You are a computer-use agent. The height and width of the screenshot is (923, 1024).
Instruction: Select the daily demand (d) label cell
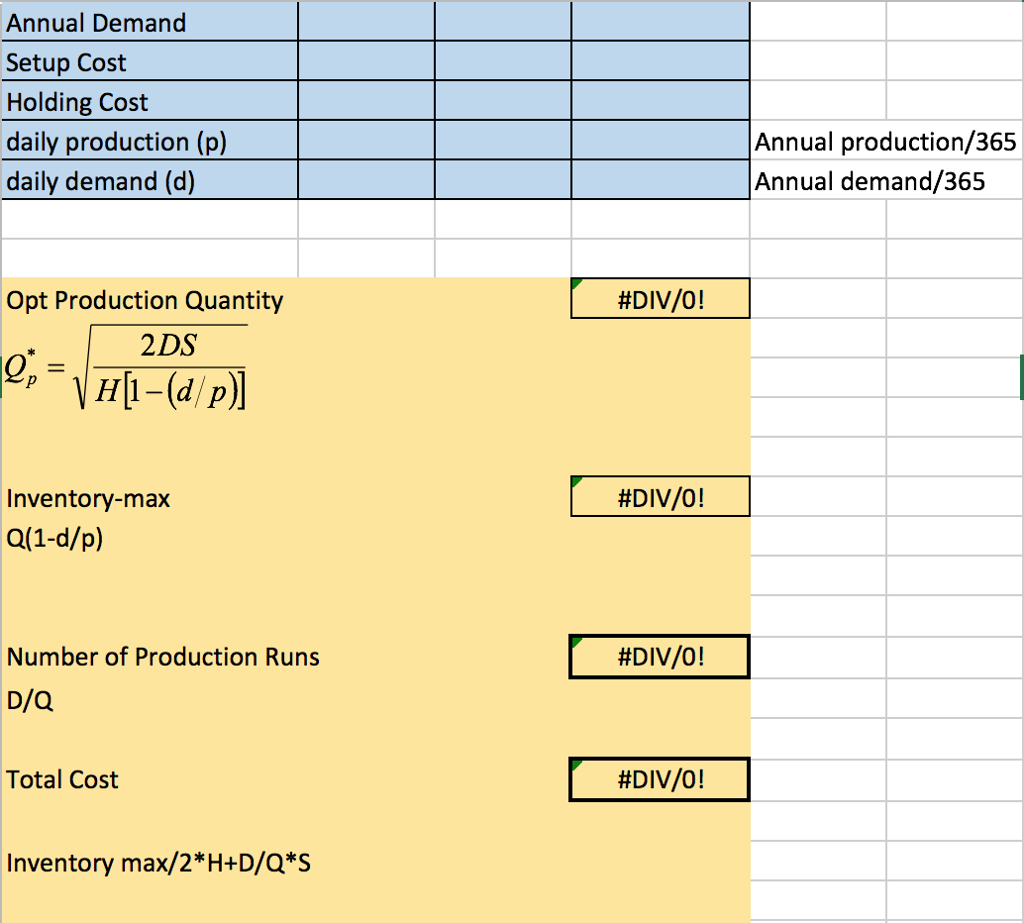(150, 181)
